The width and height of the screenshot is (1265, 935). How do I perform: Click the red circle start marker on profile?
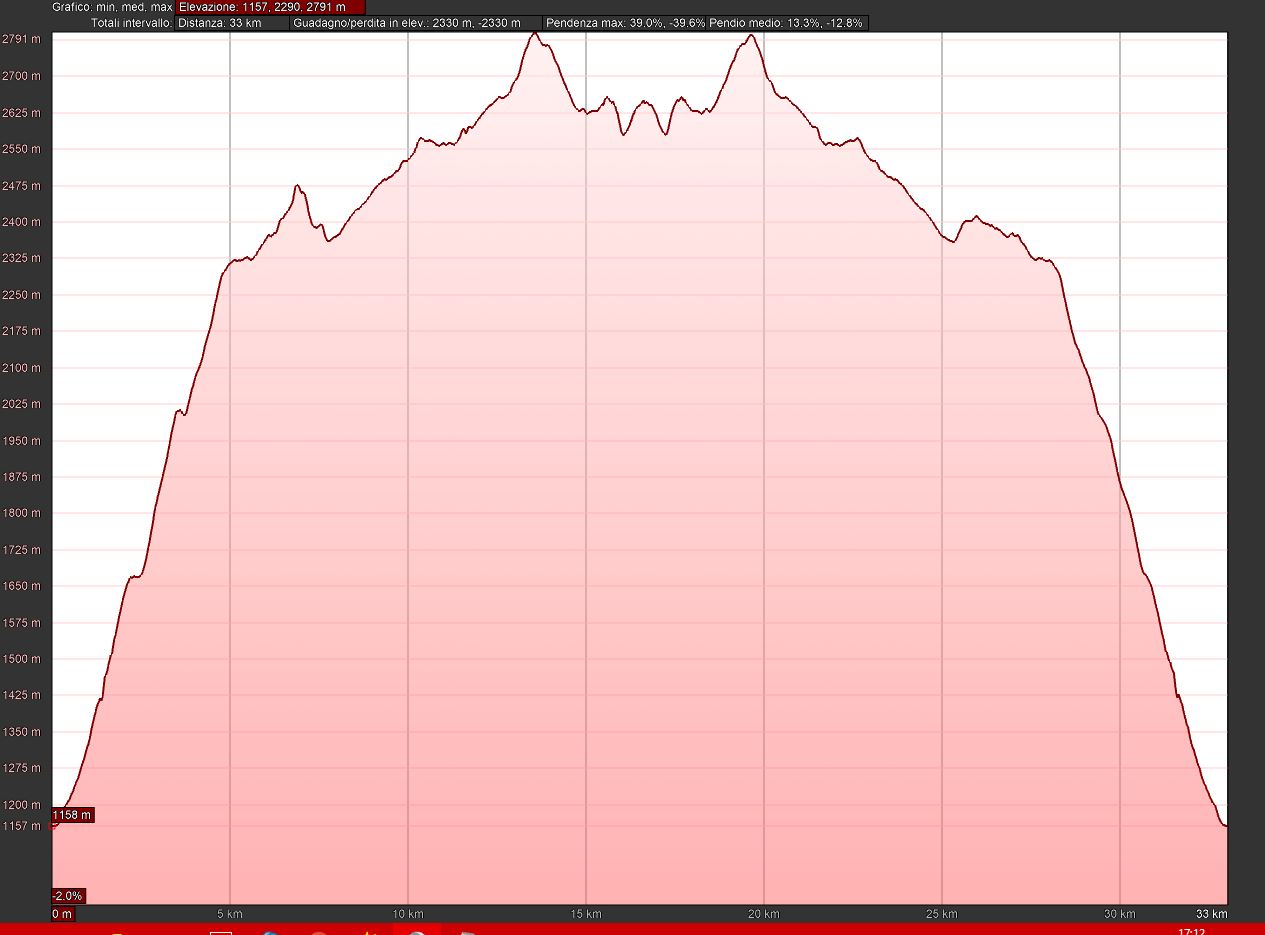click(x=53, y=825)
